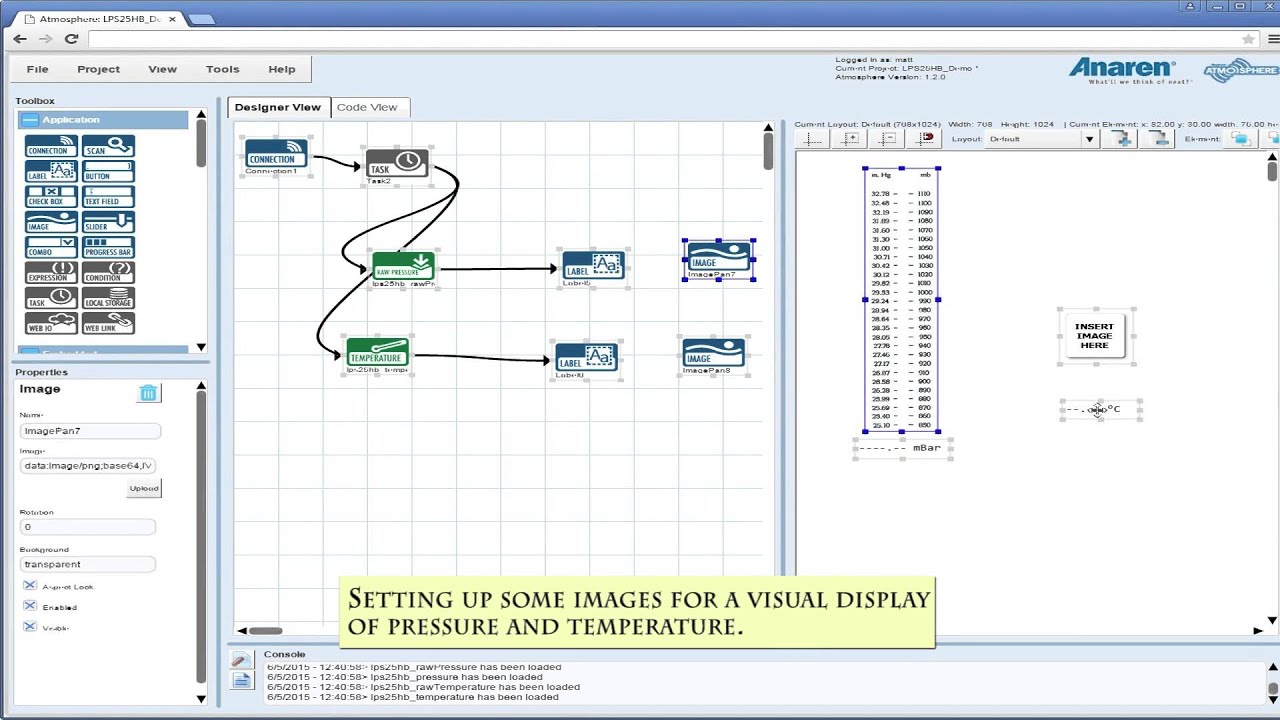
Task: Select the Web IO toolbox element
Action: tap(51, 323)
